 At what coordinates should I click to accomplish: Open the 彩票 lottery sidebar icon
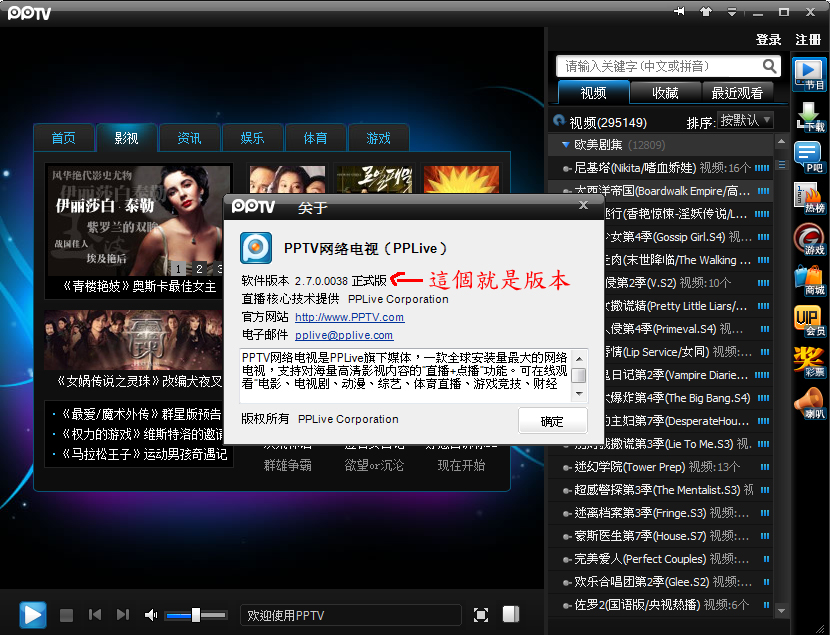[x=809, y=362]
